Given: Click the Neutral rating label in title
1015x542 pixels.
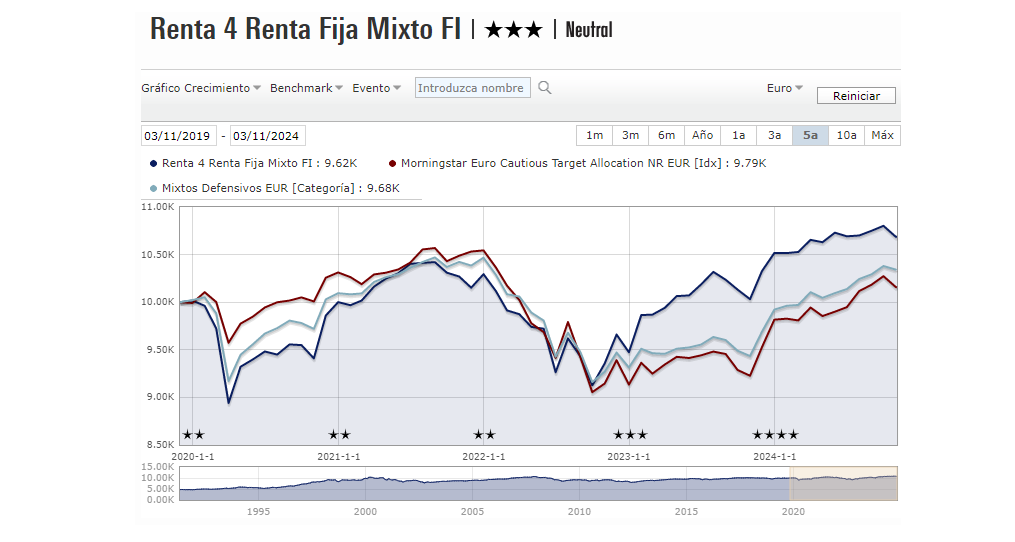Looking at the screenshot, I should pyautogui.click(x=588, y=30).
